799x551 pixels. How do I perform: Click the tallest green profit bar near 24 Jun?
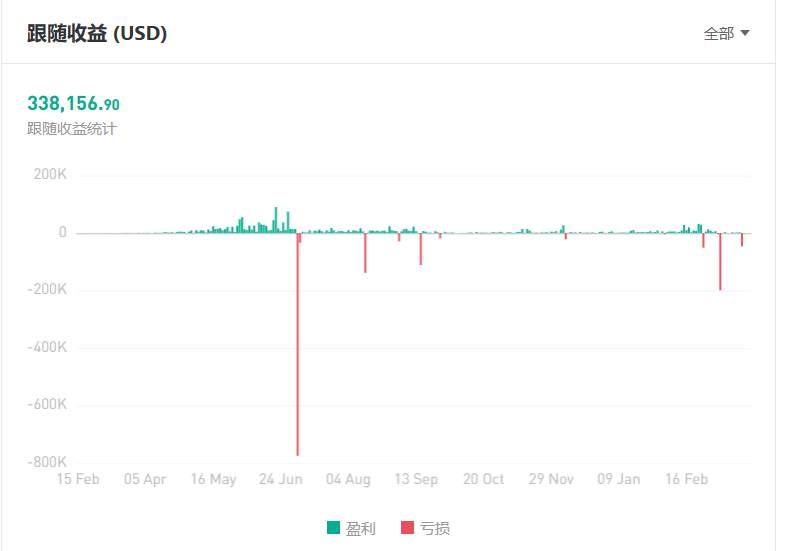point(276,220)
